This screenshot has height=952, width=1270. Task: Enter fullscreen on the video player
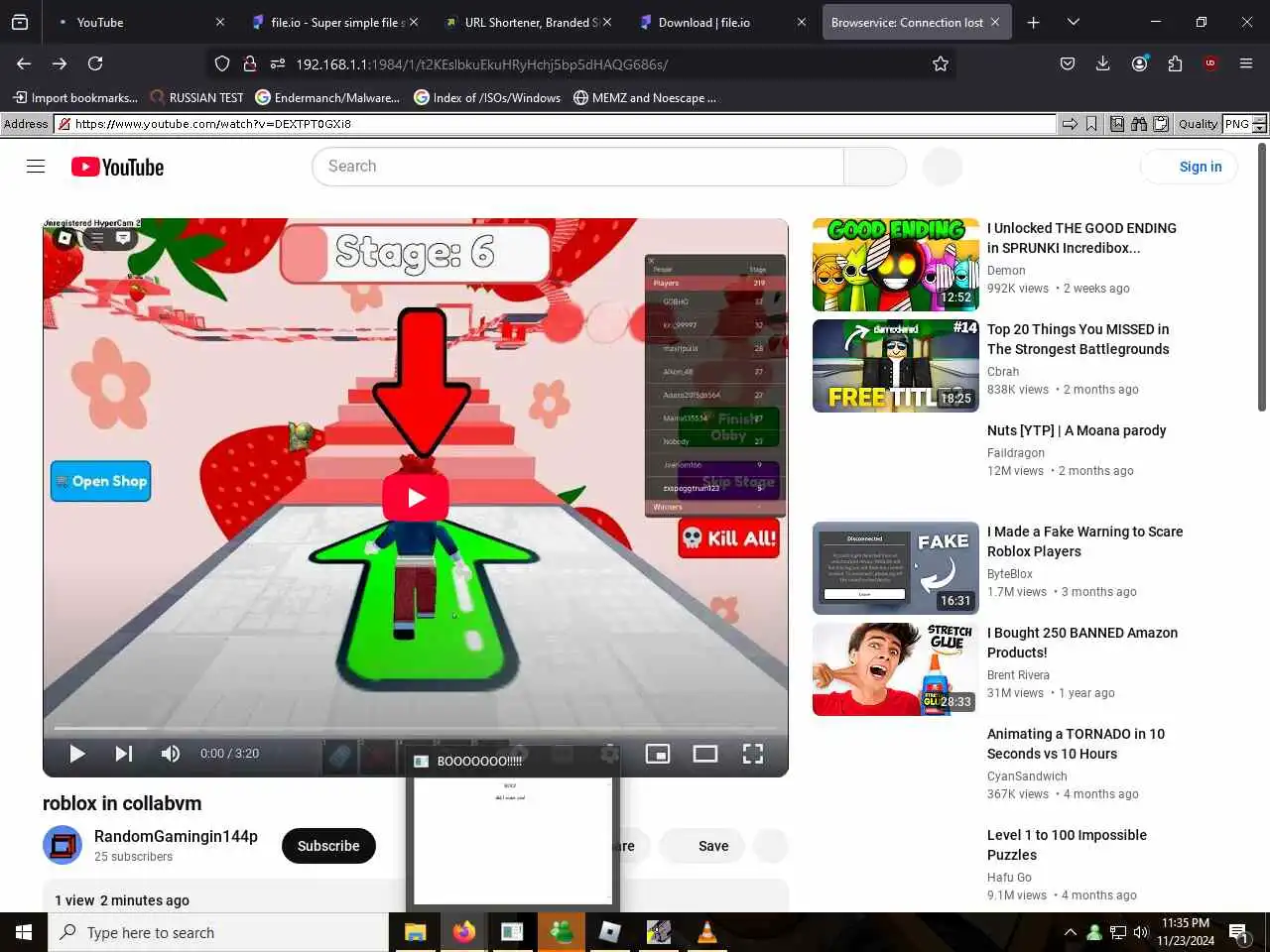[x=753, y=754]
